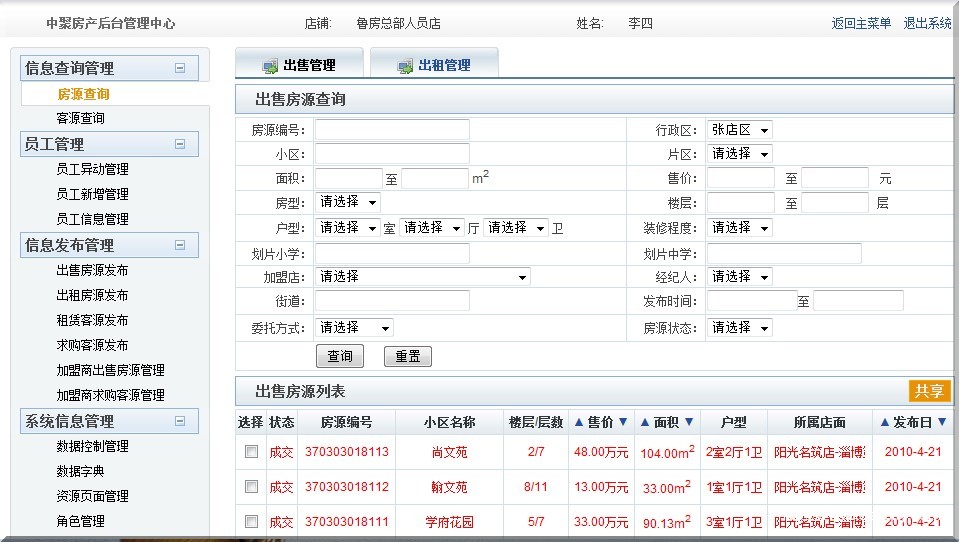Open 客源查询 in the sidebar menu
Screen dimensions: 959x542
pyautogui.click(x=80, y=118)
